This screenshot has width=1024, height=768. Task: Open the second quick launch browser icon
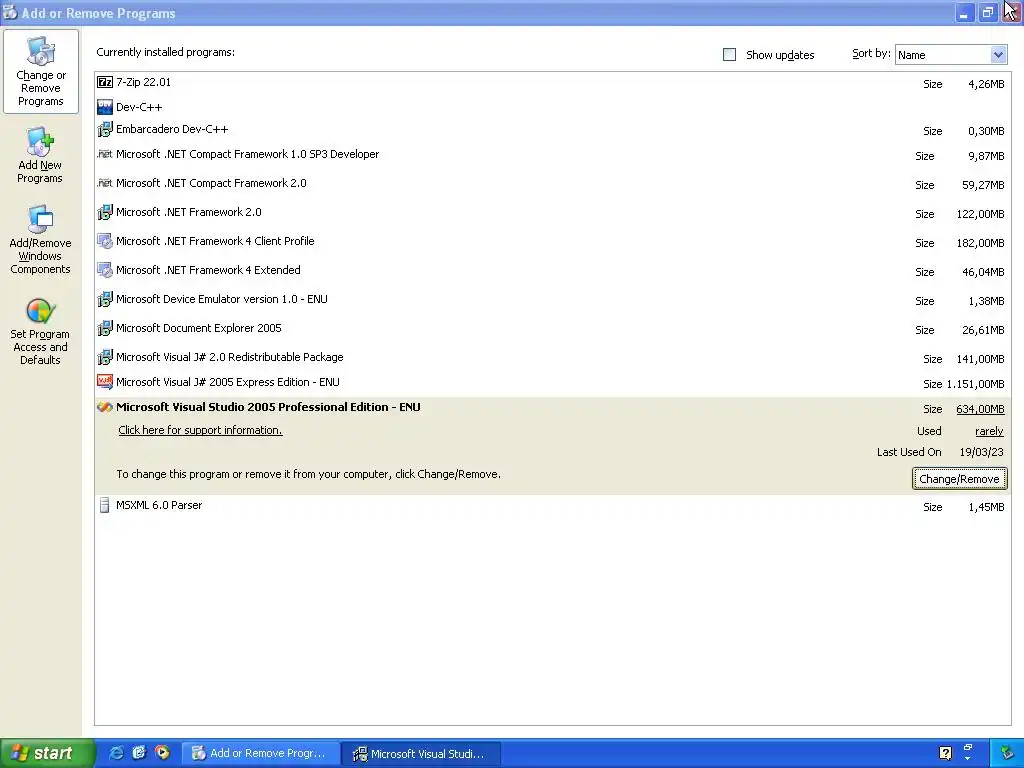tap(139, 753)
